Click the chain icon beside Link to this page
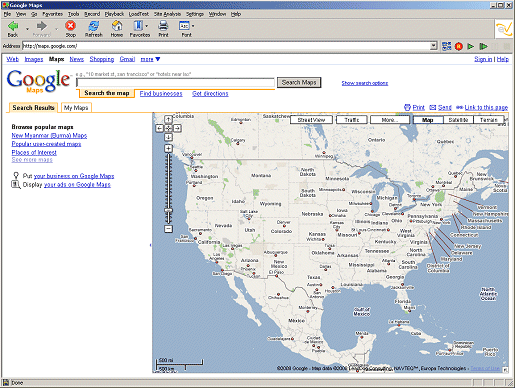 click(460, 107)
